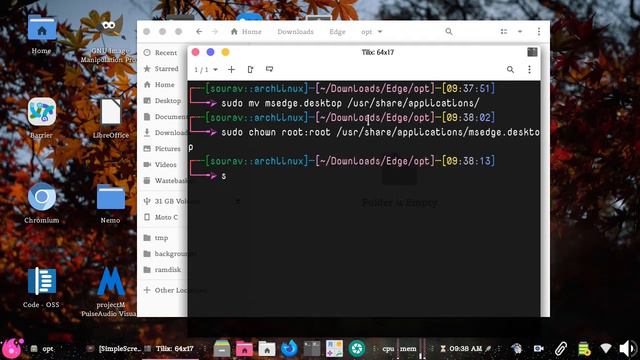Add terminal below in Tilix
This screenshot has height=360, width=640.
coord(269,69)
